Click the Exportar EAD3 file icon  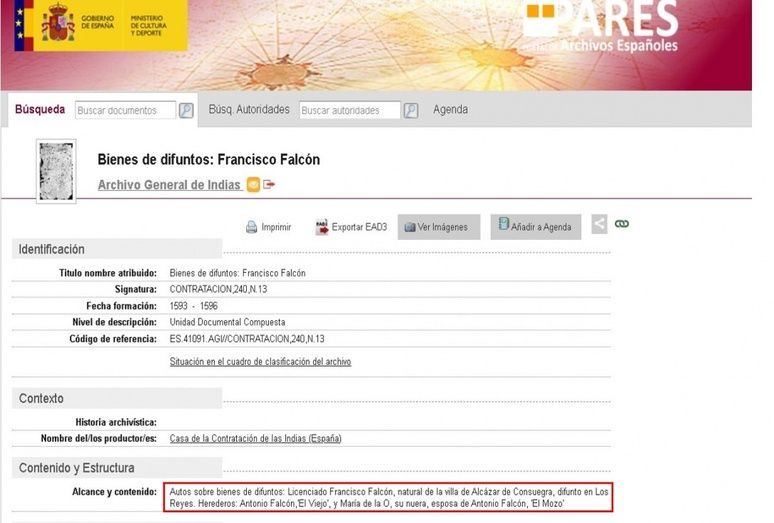pos(322,227)
